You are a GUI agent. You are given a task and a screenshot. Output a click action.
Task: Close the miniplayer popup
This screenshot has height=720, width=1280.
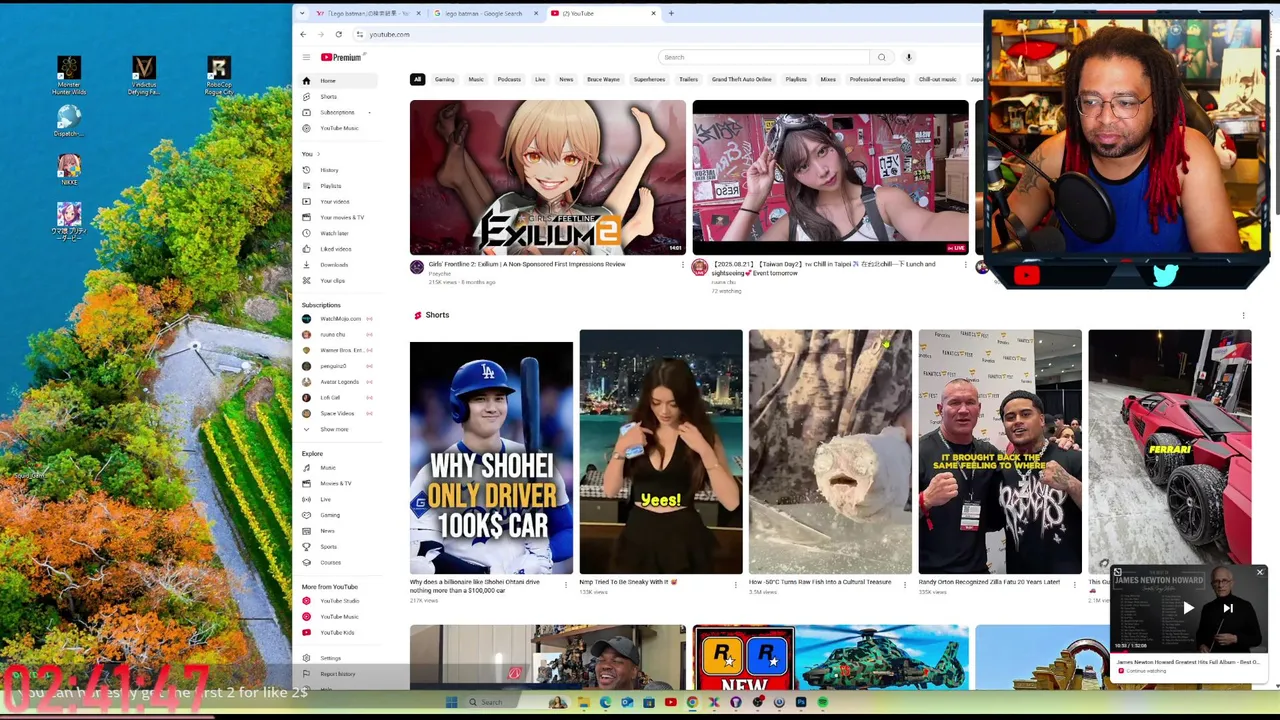click(1260, 572)
